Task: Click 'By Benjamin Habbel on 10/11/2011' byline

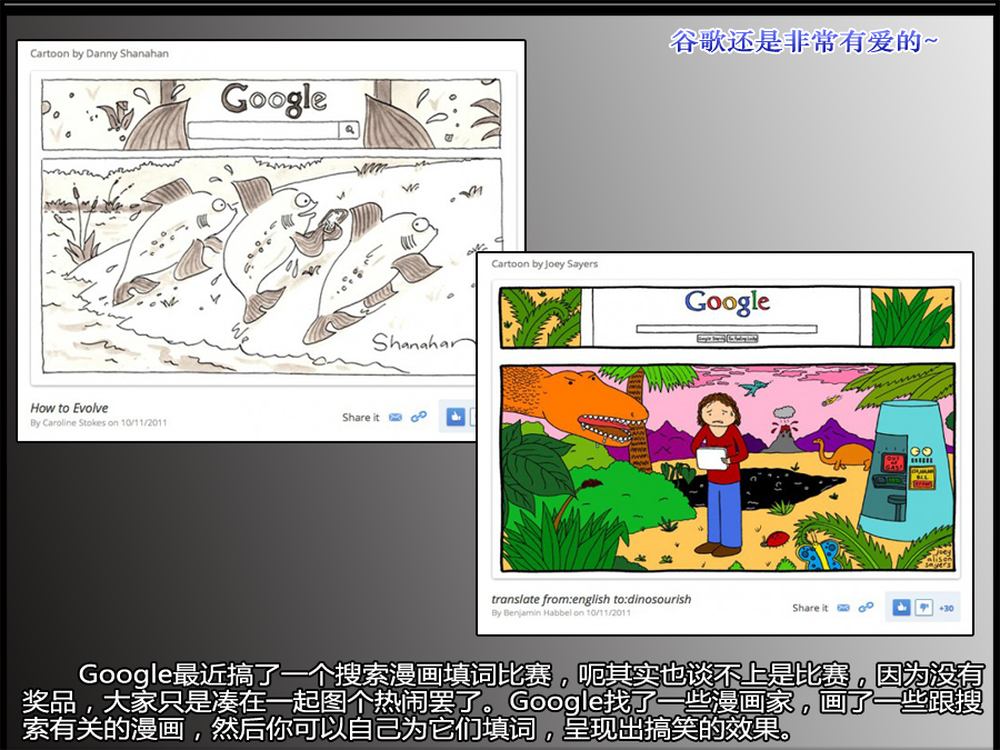Action: pos(561,613)
